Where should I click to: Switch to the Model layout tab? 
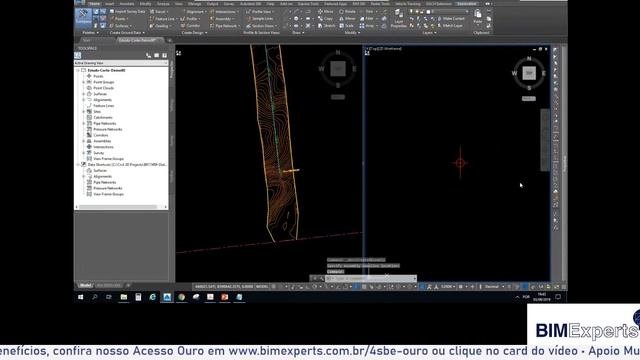pyautogui.click(x=85, y=285)
